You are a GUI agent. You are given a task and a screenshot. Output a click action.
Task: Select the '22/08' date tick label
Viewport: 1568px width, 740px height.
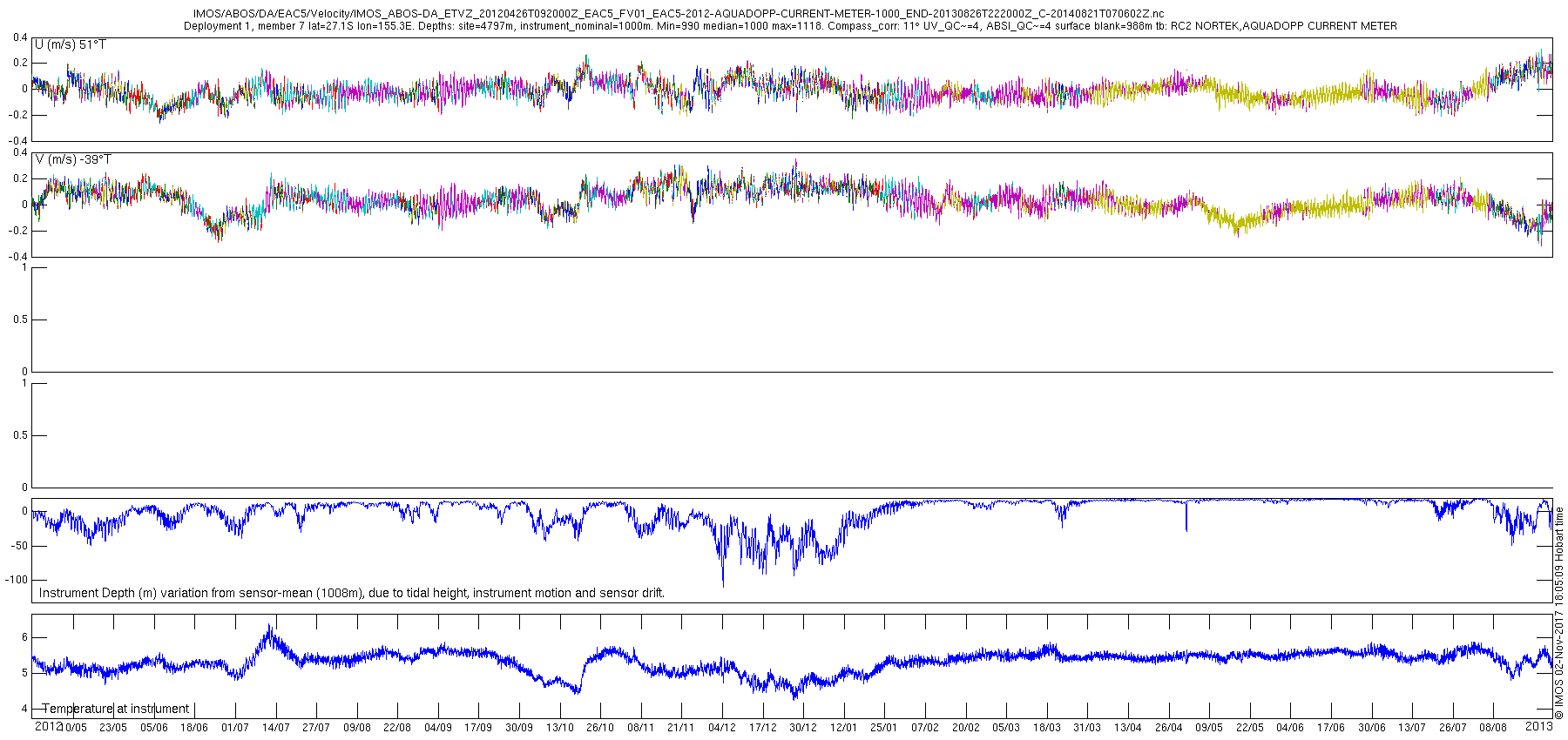[397, 728]
